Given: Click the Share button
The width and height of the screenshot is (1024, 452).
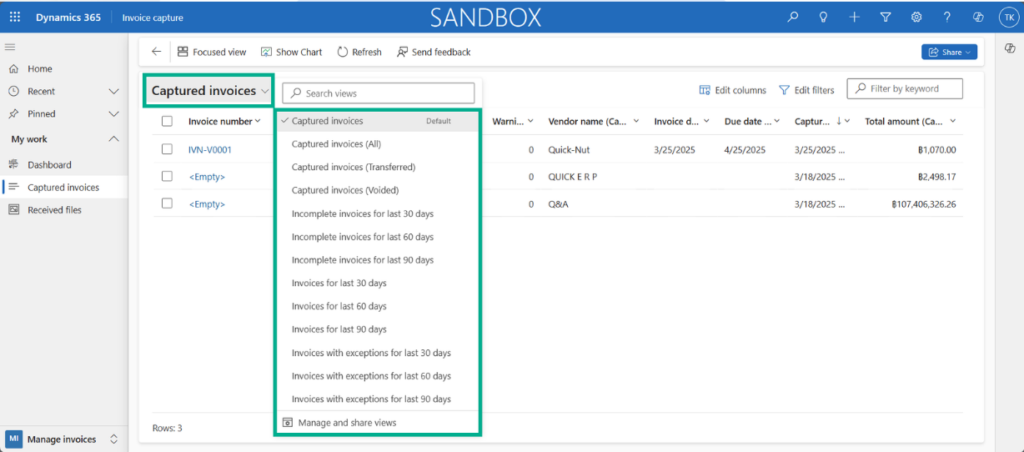Looking at the screenshot, I should click(949, 52).
